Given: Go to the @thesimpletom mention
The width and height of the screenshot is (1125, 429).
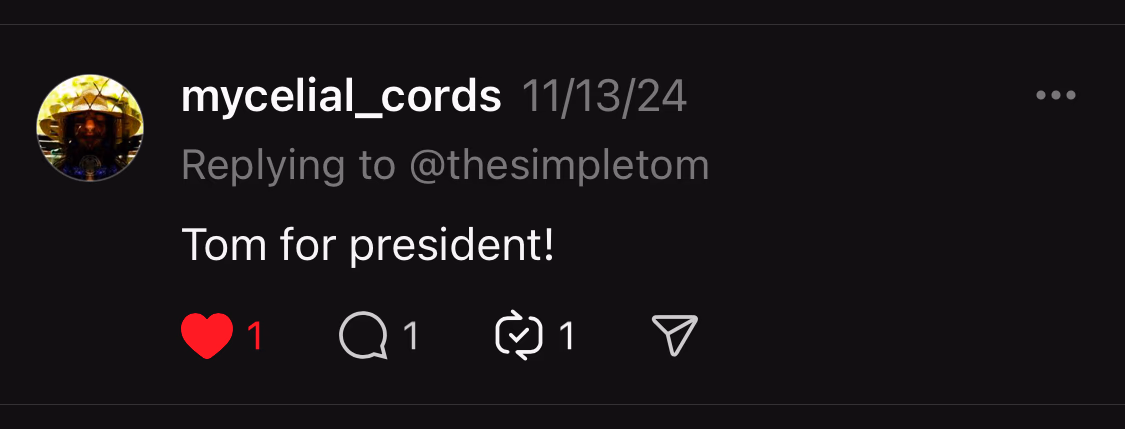Looking at the screenshot, I should pos(559,165).
